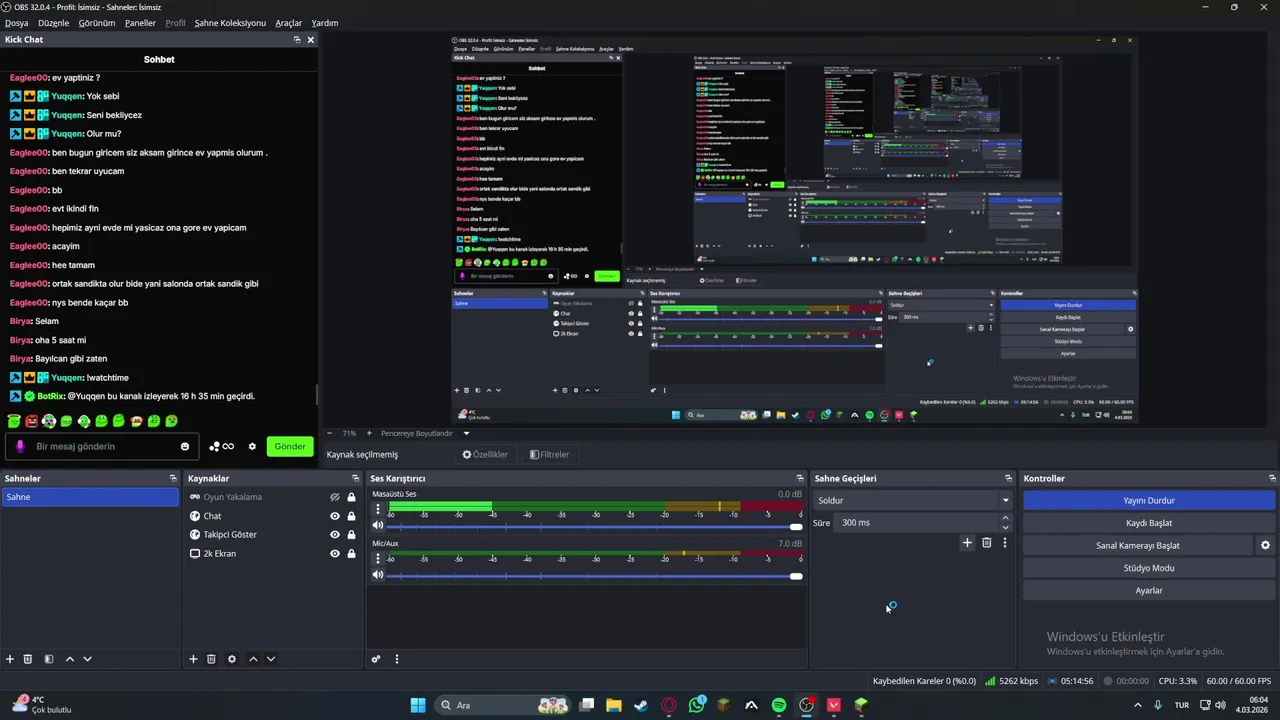Open WhatsApp from the taskbar

[x=696, y=705]
